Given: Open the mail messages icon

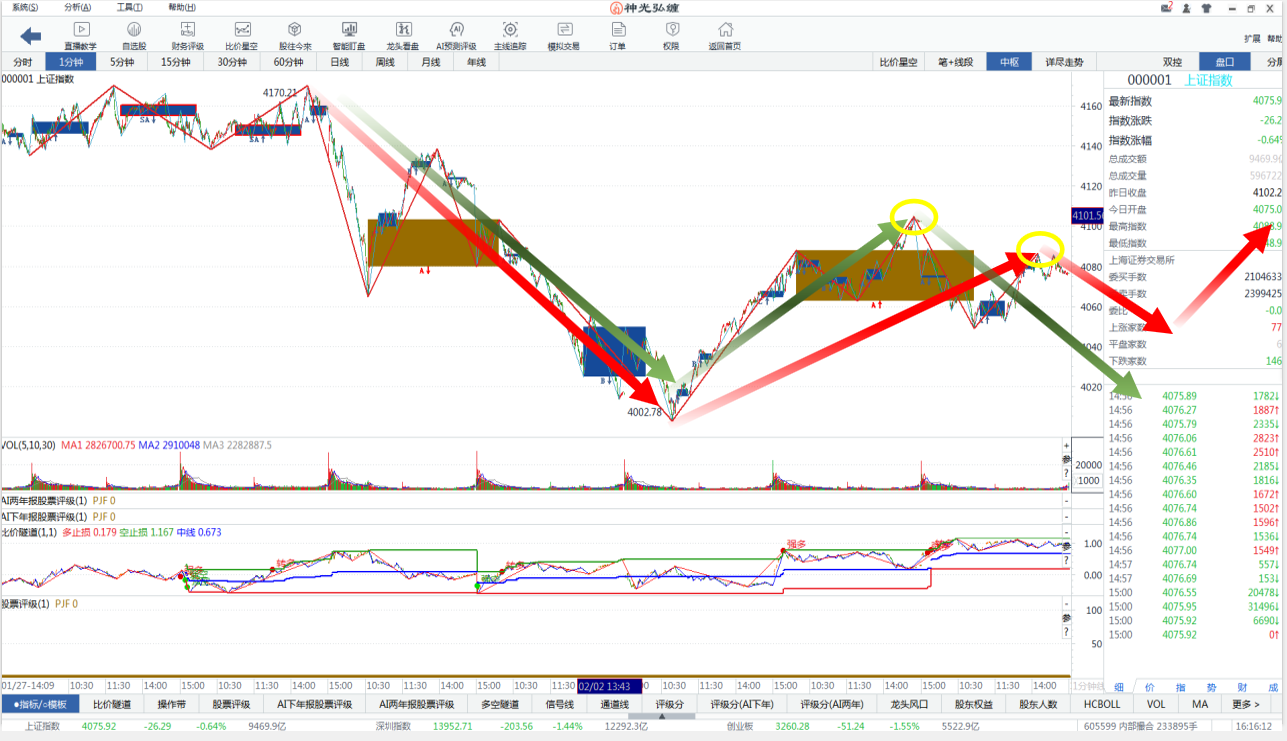Looking at the screenshot, I should click(x=1167, y=8).
